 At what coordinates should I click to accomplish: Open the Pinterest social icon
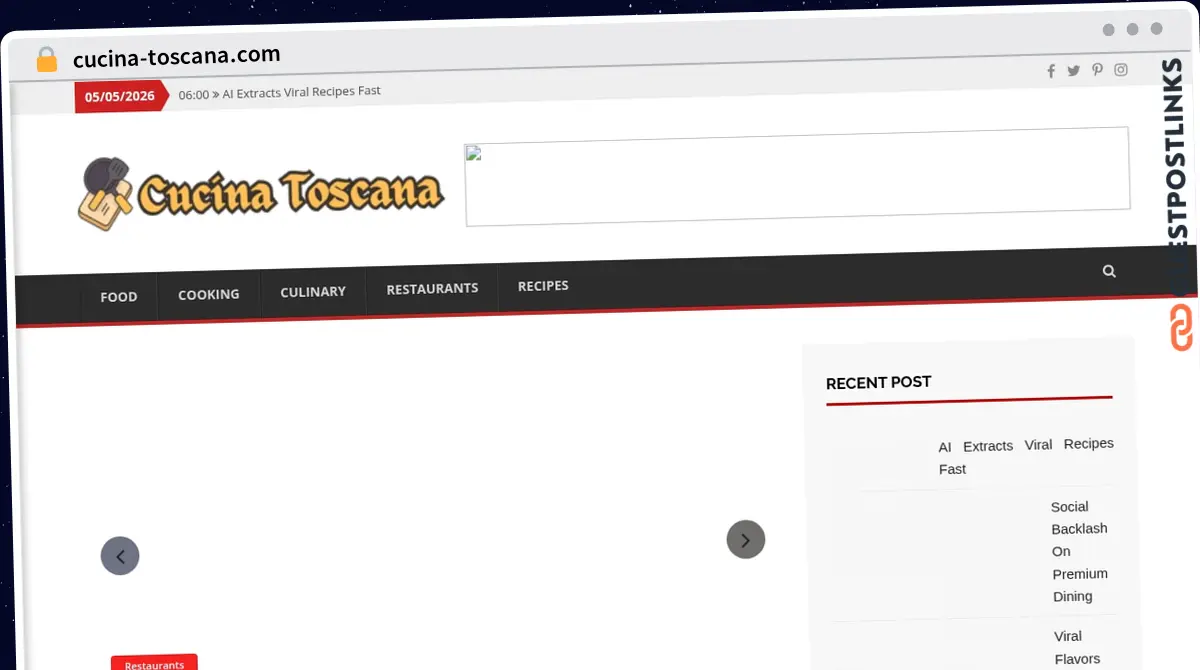coord(1098,70)
